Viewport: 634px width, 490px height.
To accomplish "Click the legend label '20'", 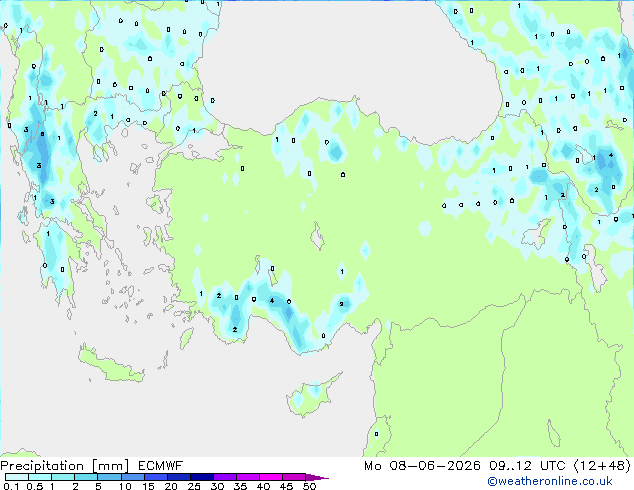I will 171,486.
